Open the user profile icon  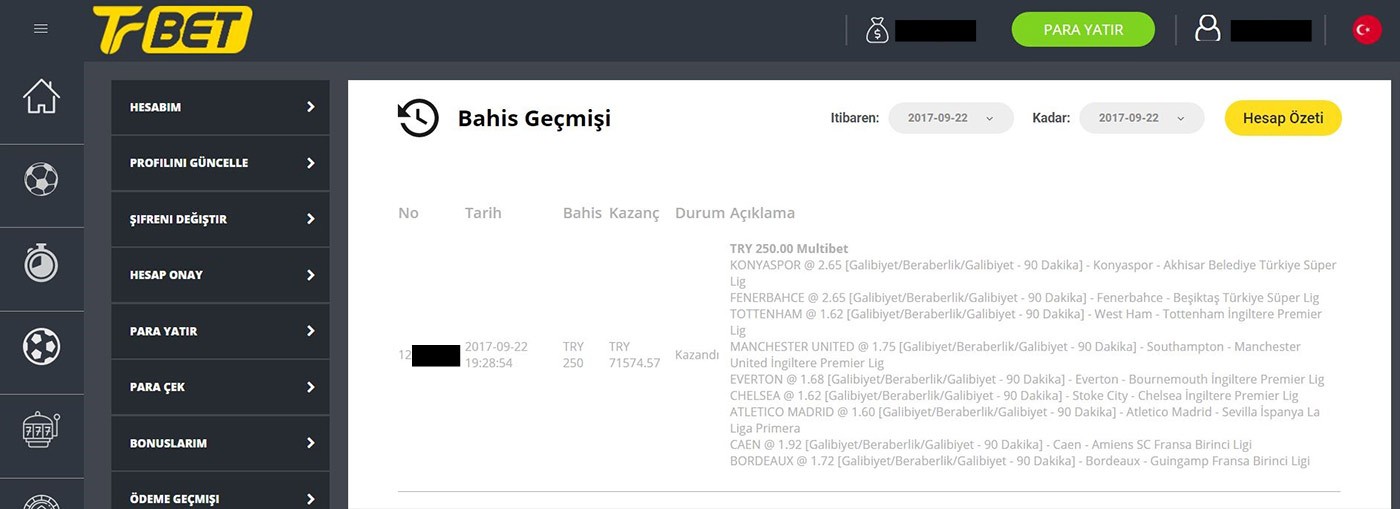[1208, 30]
